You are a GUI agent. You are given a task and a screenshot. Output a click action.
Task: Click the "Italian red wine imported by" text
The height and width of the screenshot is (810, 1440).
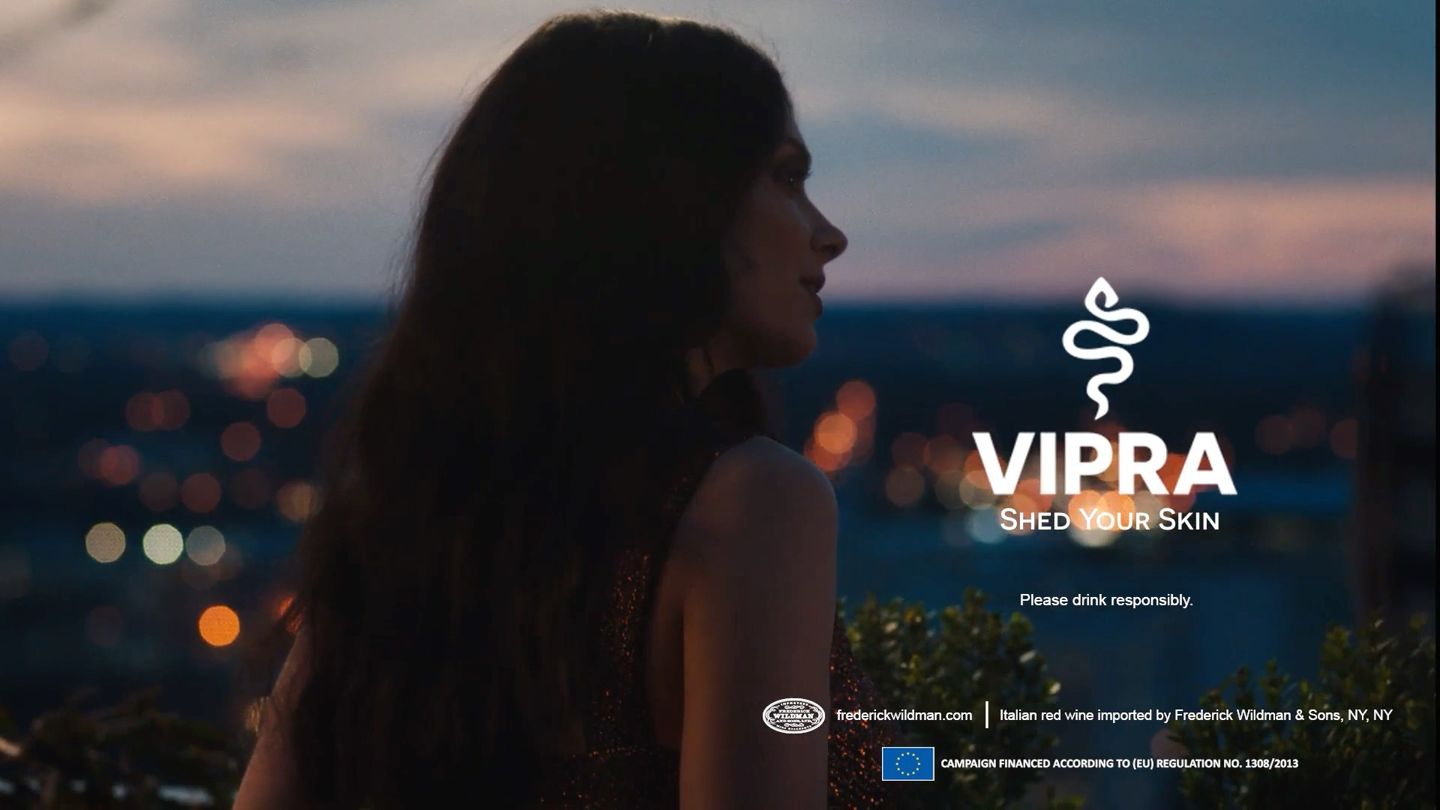click(x=1085, y=715)
